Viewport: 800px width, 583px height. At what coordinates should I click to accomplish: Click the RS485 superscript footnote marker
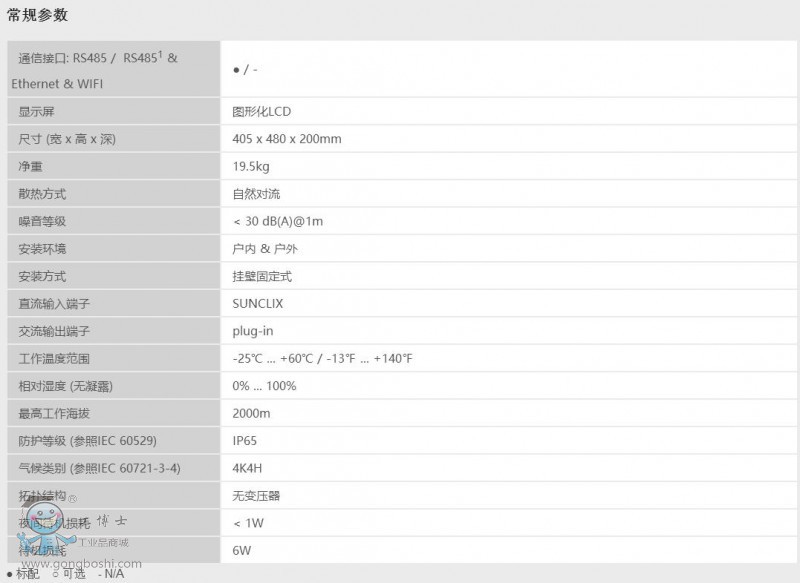click(158, 53)
